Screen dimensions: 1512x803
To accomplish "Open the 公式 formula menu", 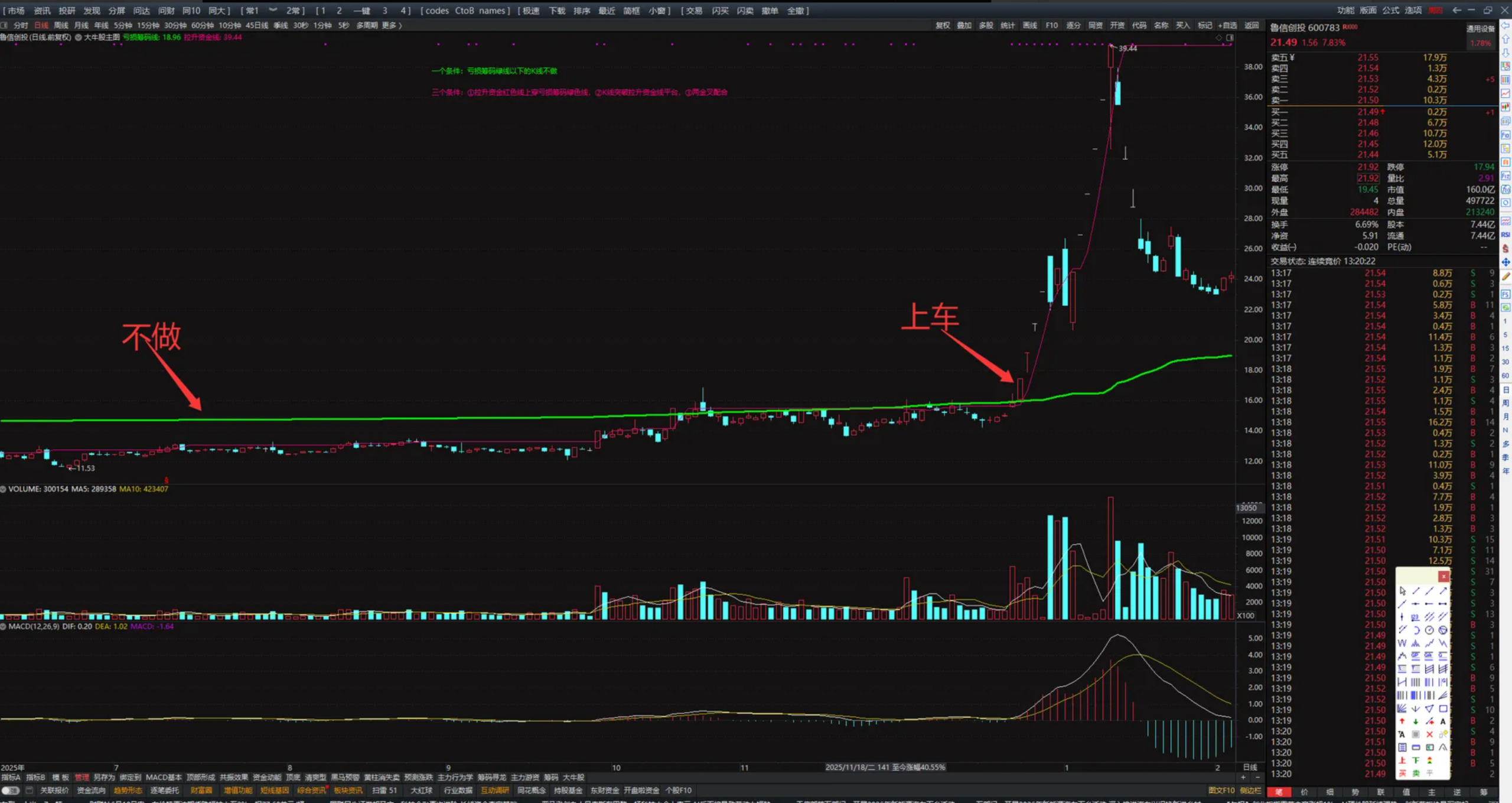I will click(1391, 10).
